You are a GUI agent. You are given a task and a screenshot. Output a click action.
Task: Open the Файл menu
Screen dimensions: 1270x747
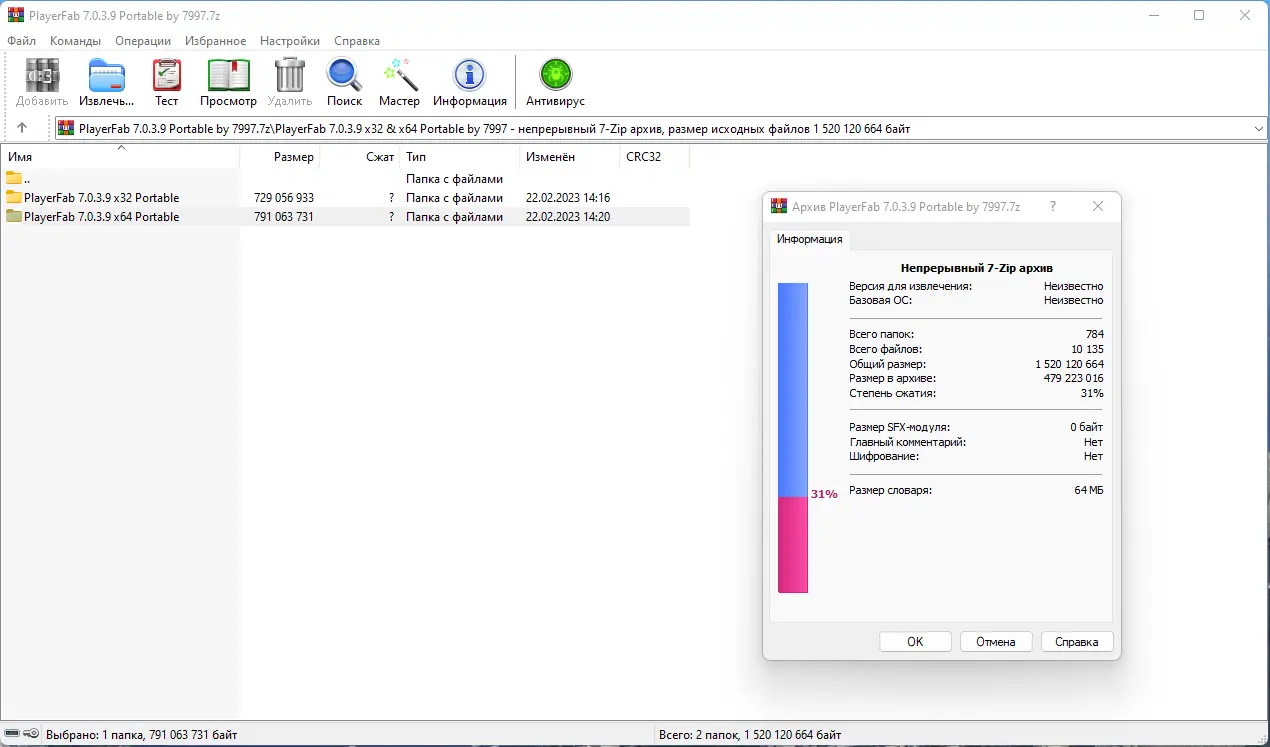[21, 41]
